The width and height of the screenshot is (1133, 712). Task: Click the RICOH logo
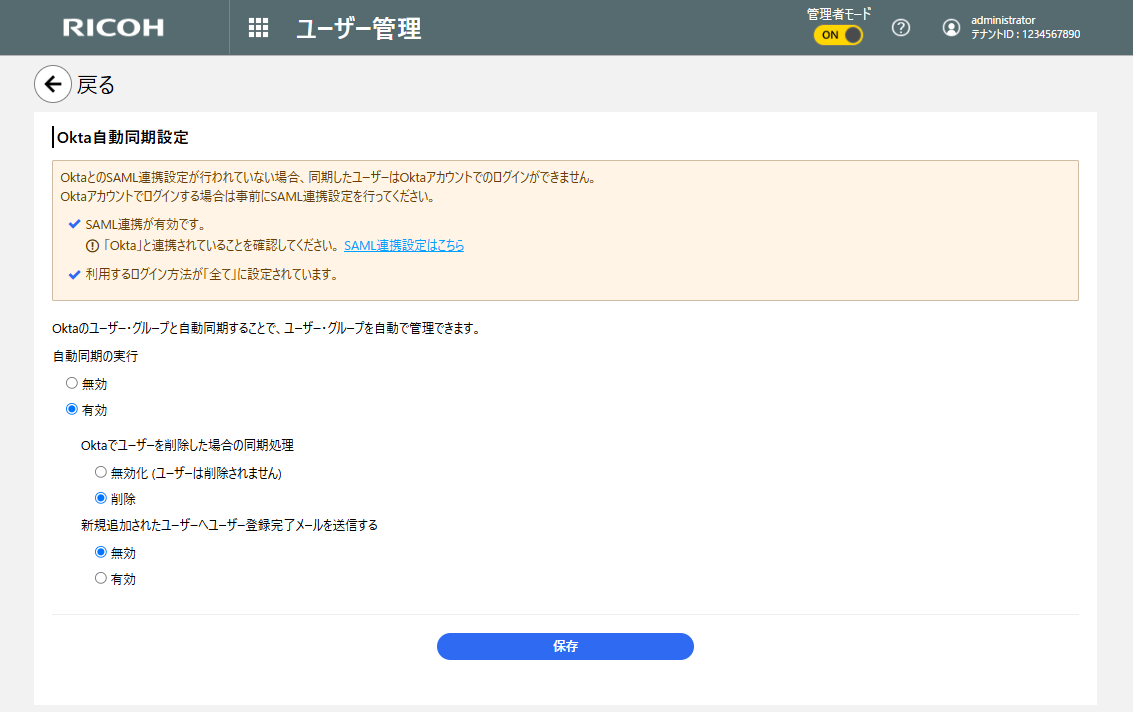(x=113, y=28)
